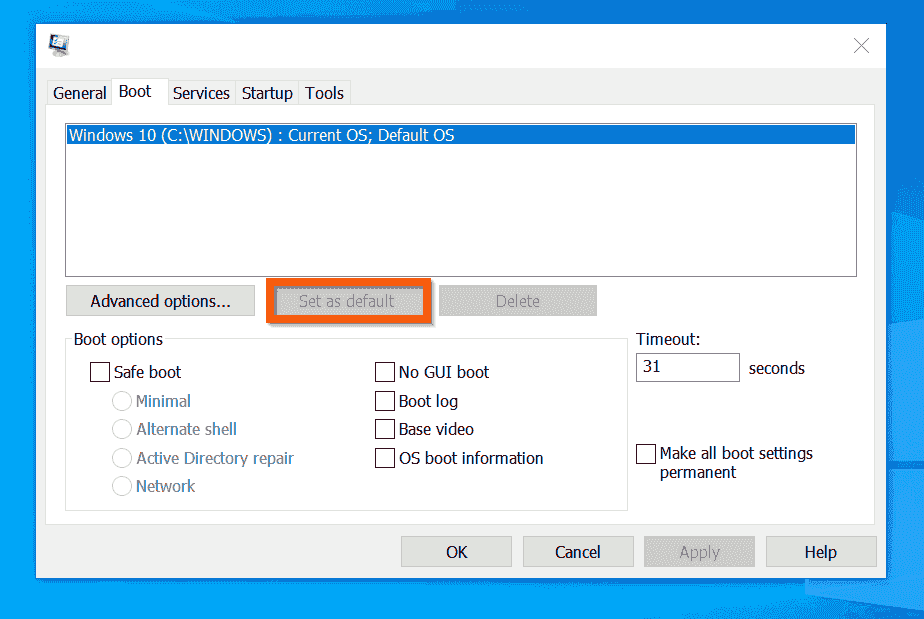Click the Timeout seconds input field
The image size is (924, 619).
tap(688, 367)
